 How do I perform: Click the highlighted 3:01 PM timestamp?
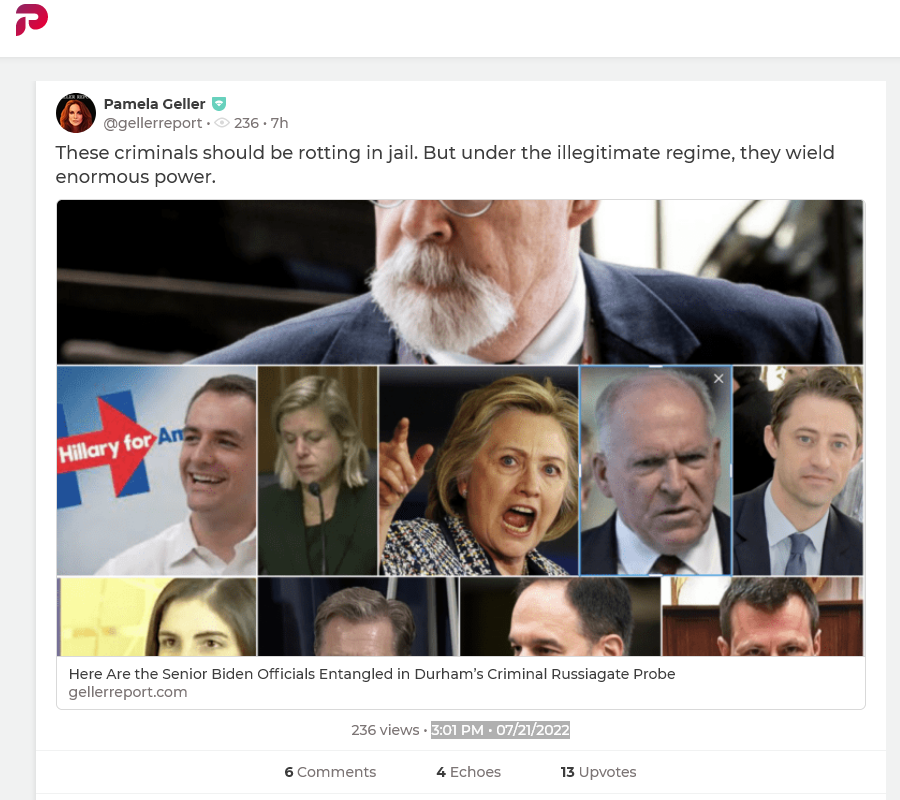click(x=501, y=730)
